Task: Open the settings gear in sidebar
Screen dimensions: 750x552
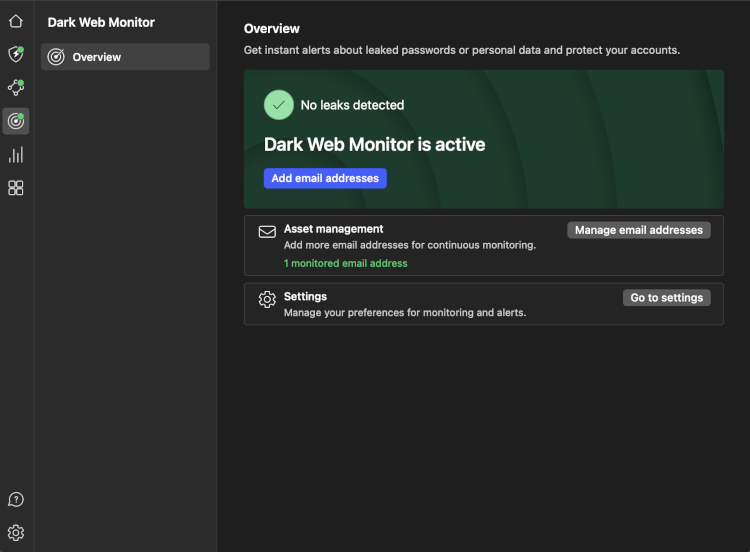Action: [x=16, y=532]
